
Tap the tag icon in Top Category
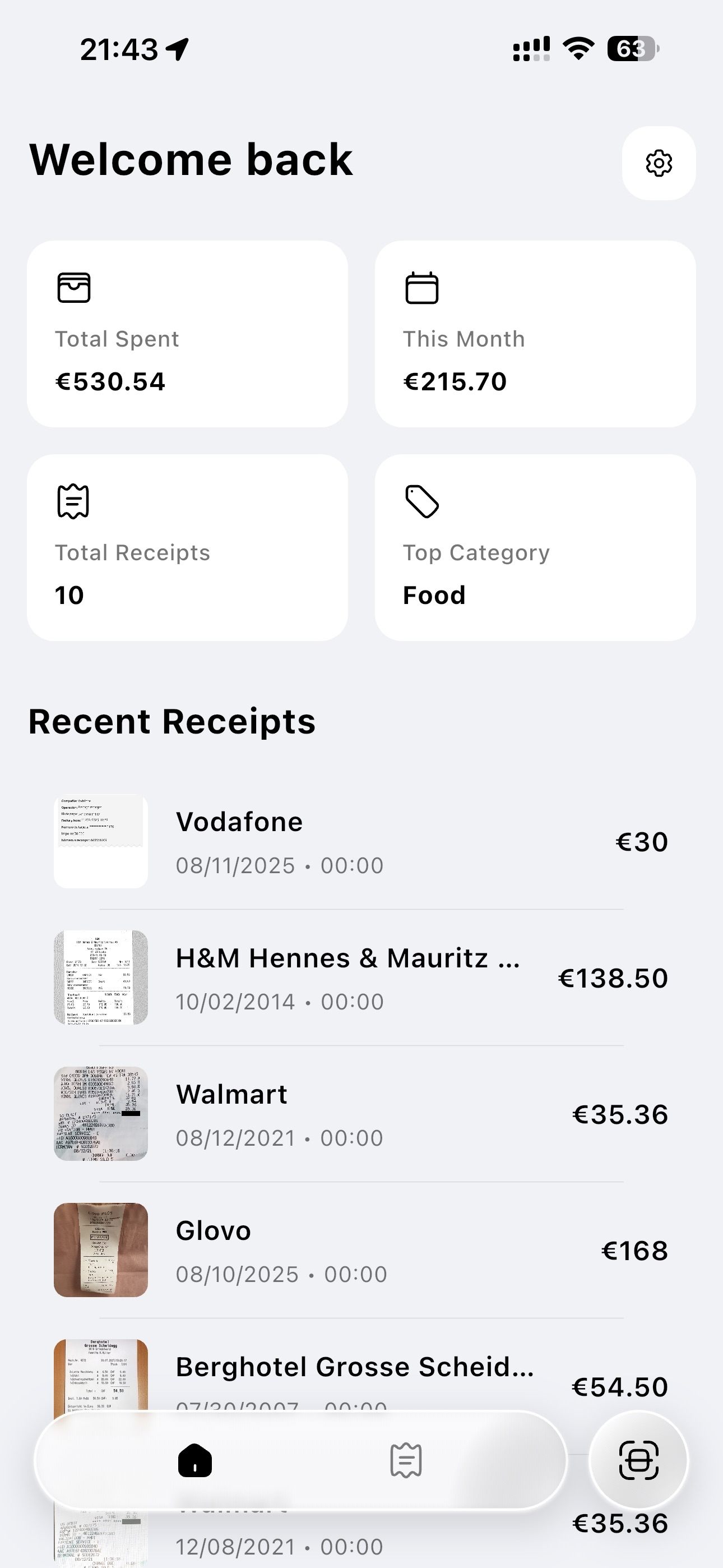coord(421,501)
